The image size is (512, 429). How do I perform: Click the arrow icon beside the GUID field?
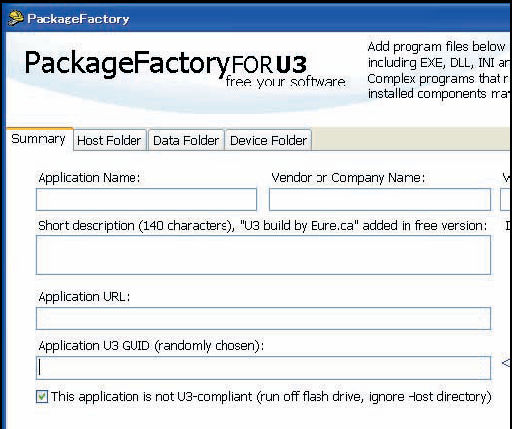507,363
